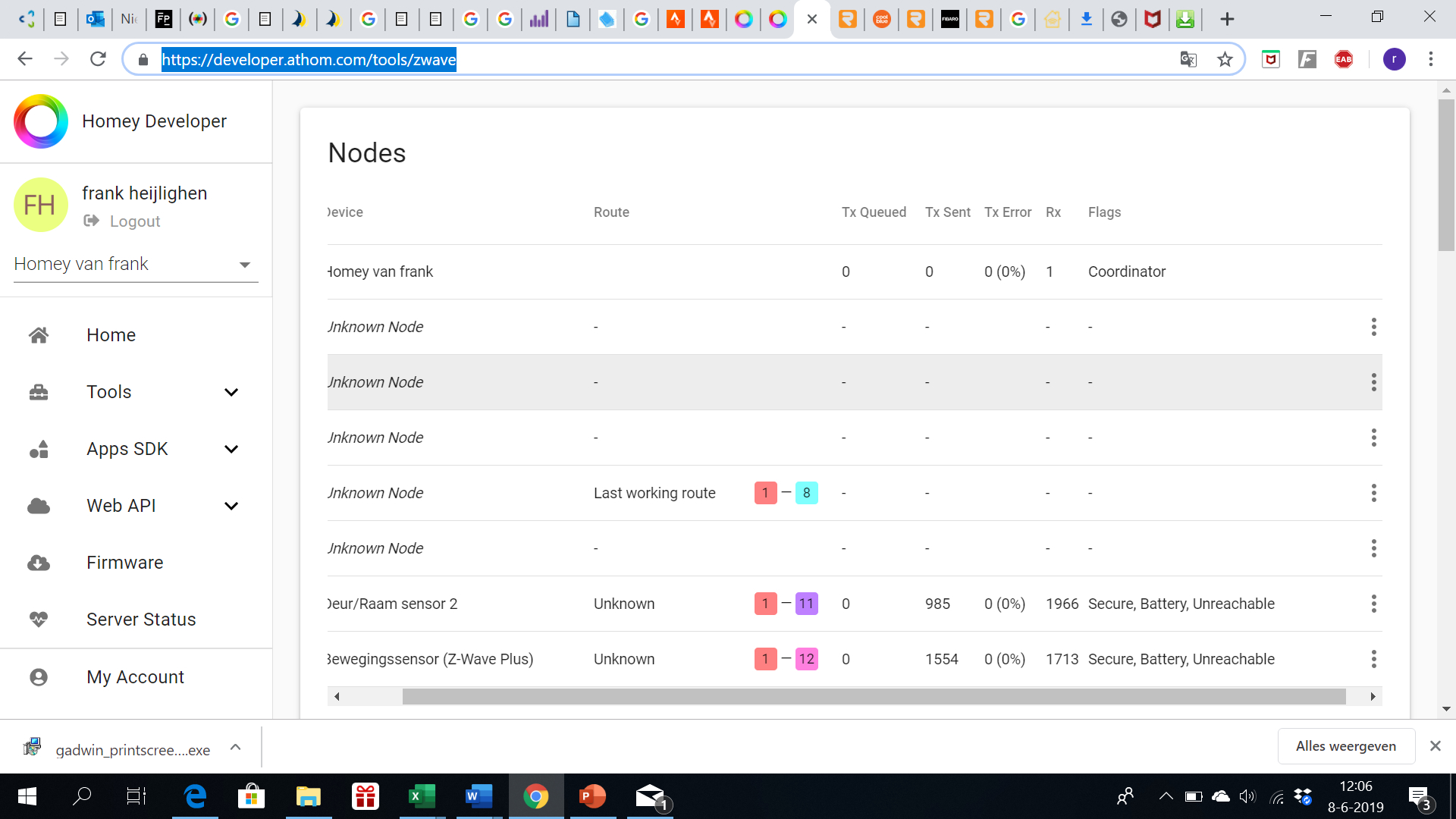1456x819 pixels.
Task: Click node 11 purple route badge
Action: point(806,604)
